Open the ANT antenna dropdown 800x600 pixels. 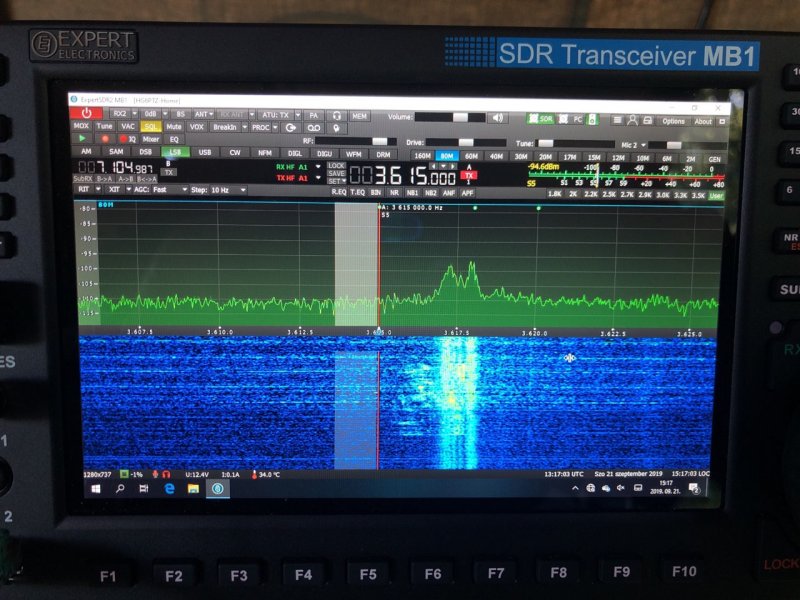pos(203,114)
